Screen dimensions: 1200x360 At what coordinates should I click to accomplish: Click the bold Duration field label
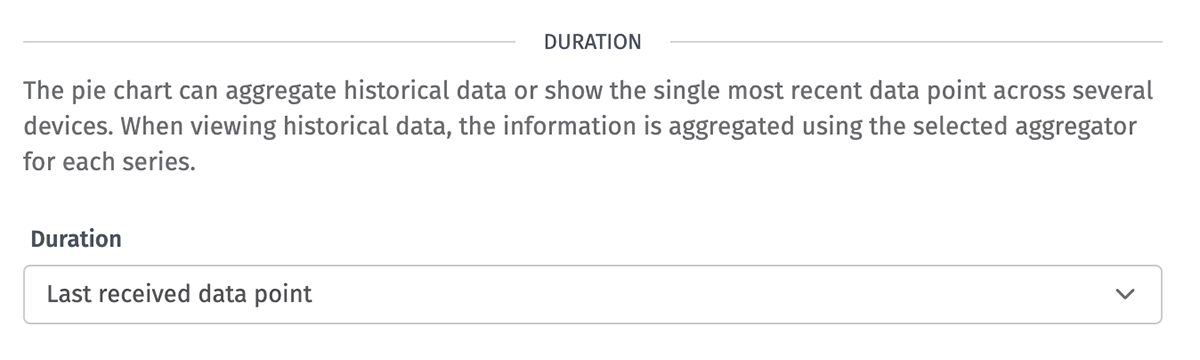(x=77, y=239)
